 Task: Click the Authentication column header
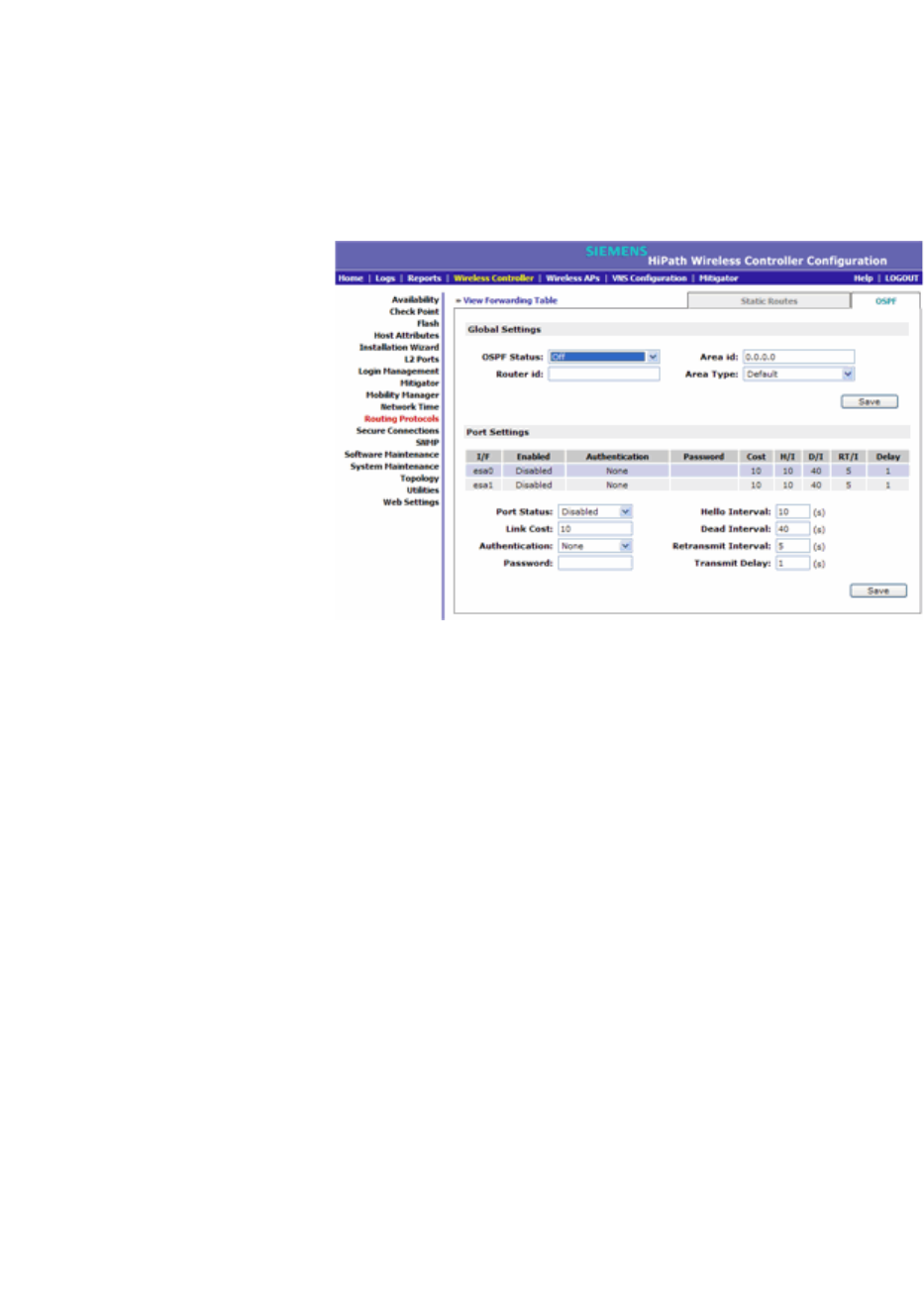coord(617,457)
